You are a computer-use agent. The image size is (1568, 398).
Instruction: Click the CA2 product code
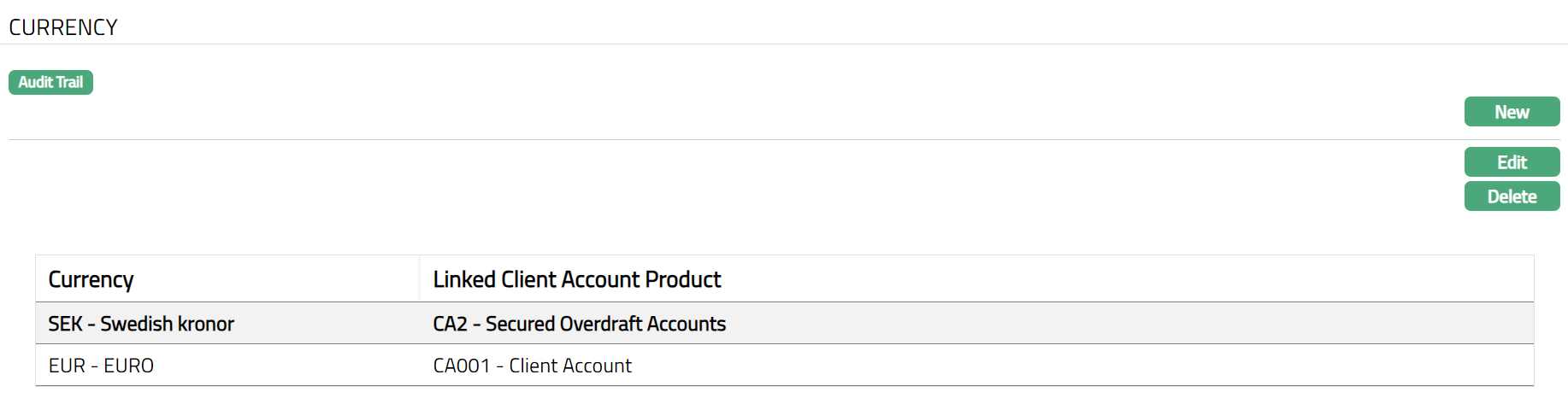coord(450,324)
